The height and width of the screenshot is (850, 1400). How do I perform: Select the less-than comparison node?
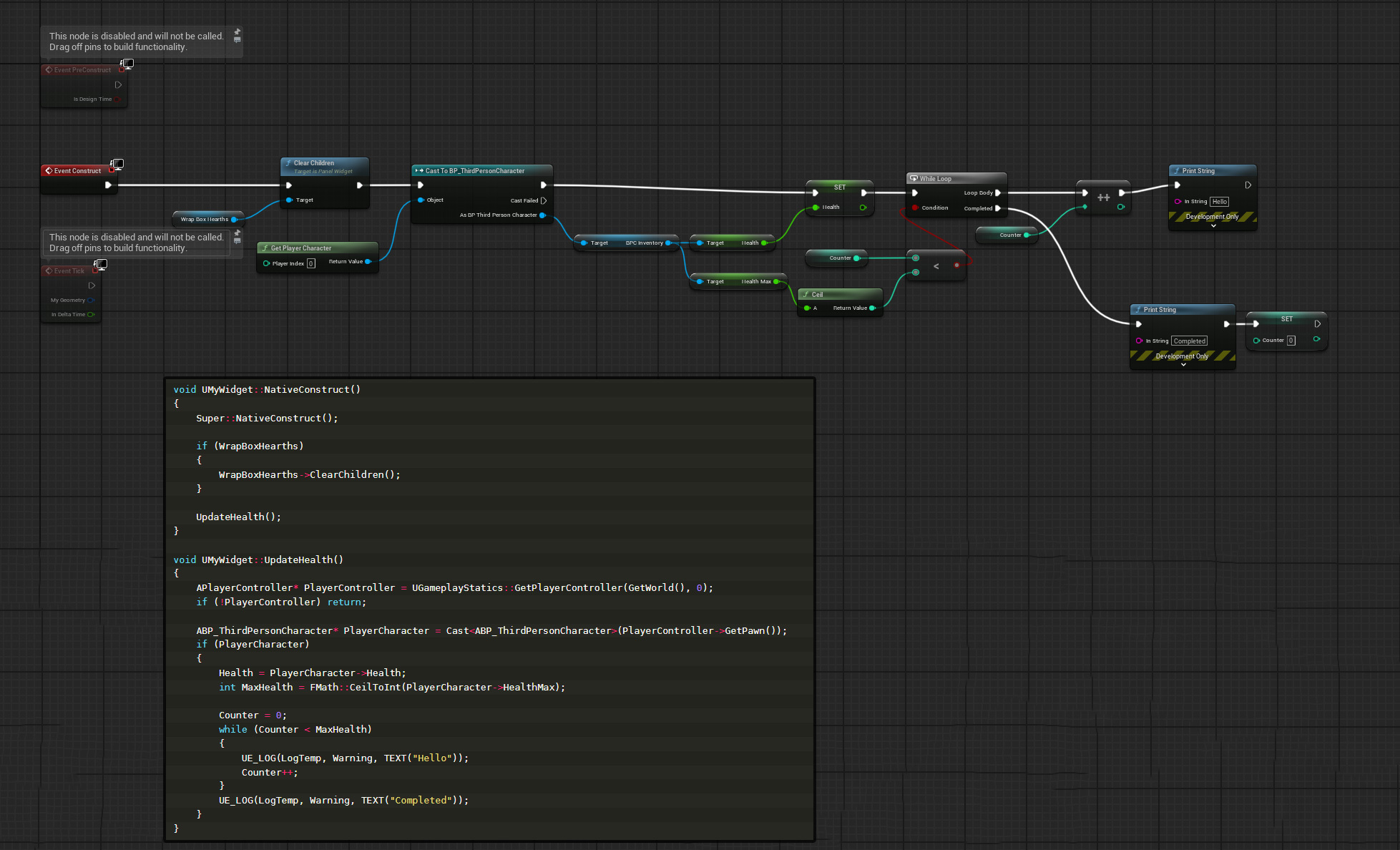click(x=936, y=266)
